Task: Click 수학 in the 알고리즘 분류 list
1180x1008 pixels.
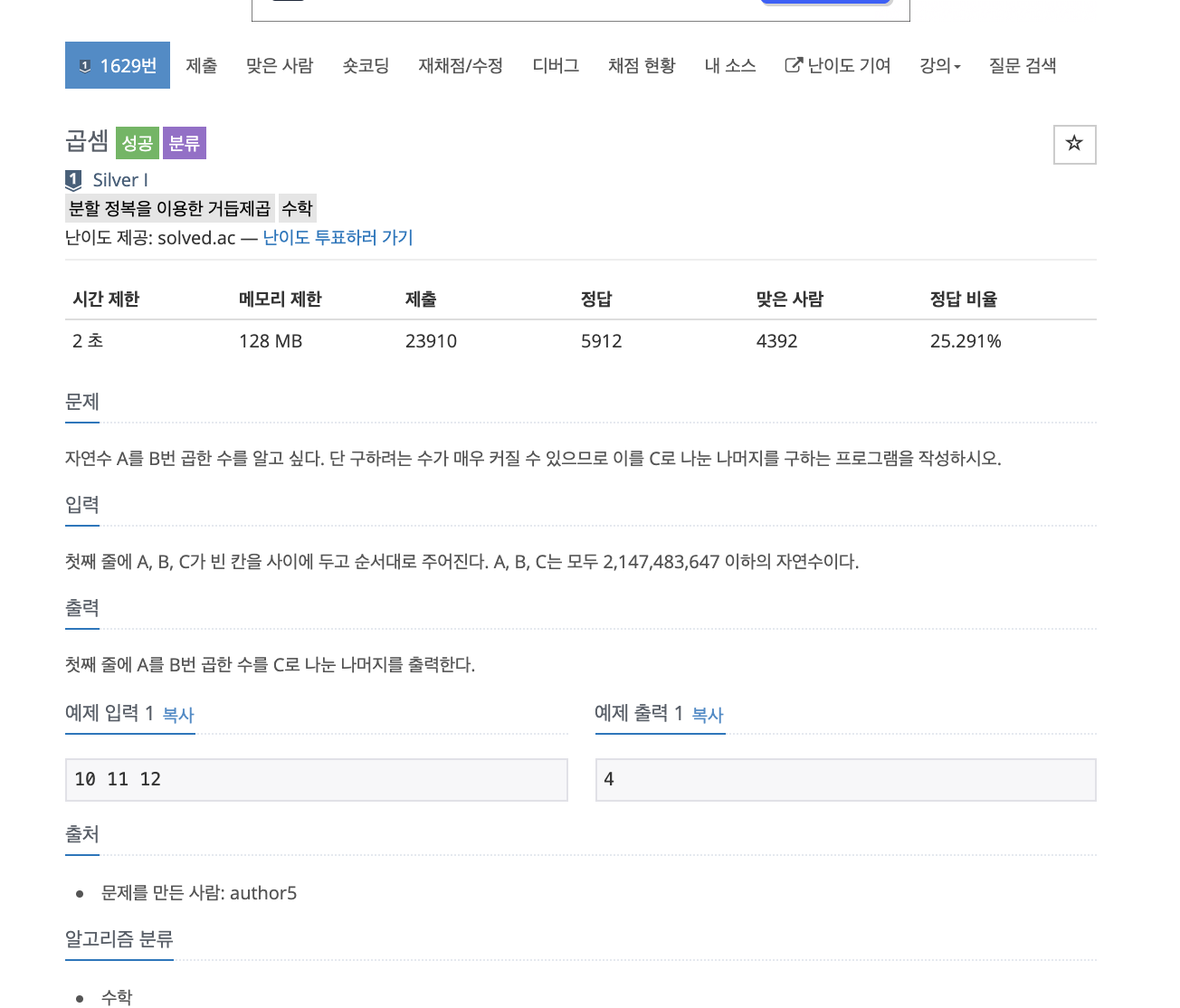Action: pos(117,996)
